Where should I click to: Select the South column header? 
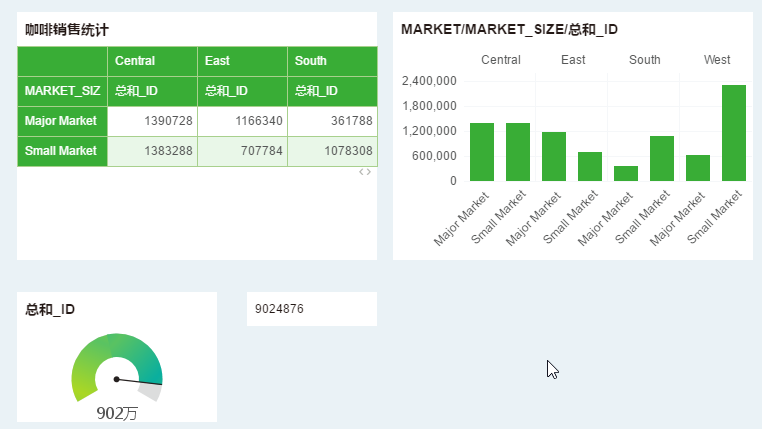pyautogui.click(x=331, y=61)
